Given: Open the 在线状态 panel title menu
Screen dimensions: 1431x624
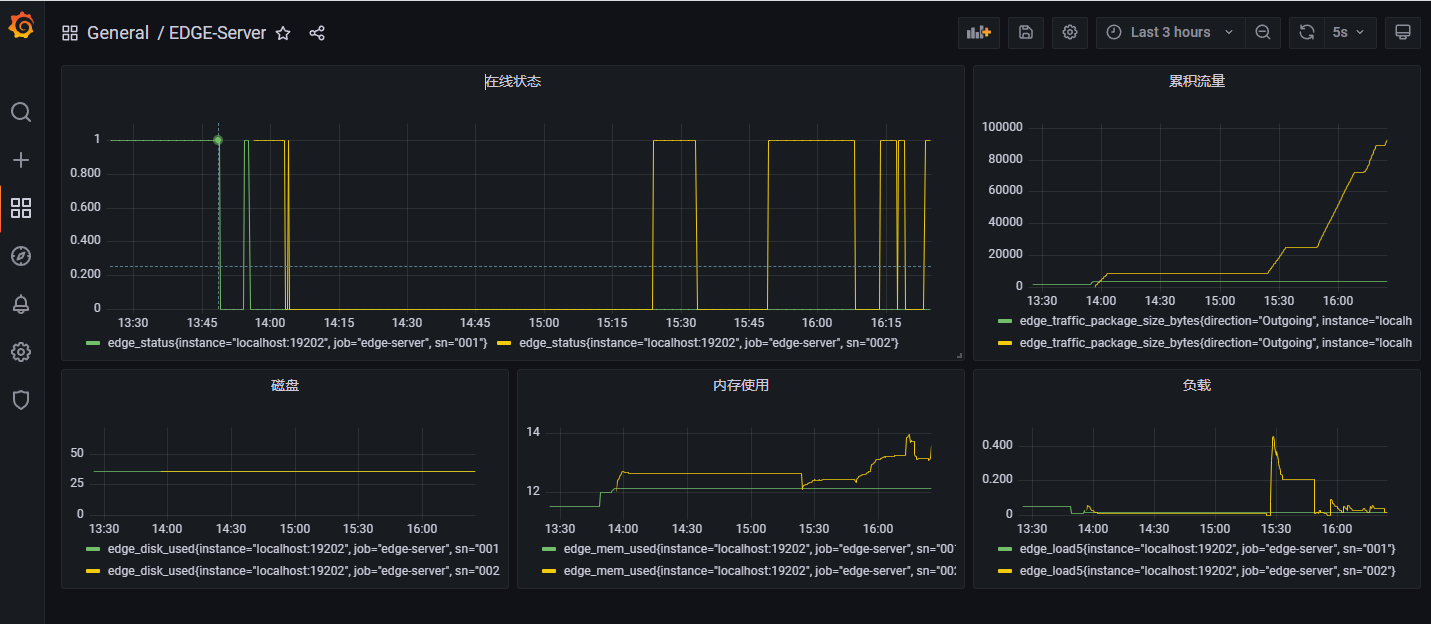Looking at the screenshot, I should pyautogui.click(x=513, y=81).
